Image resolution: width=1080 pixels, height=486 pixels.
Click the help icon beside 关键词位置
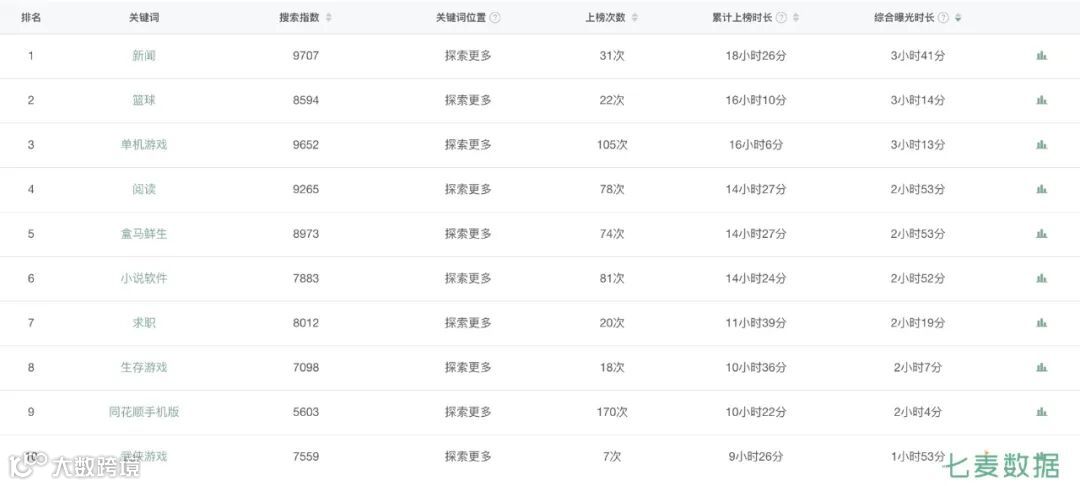[x=495, y=18]
